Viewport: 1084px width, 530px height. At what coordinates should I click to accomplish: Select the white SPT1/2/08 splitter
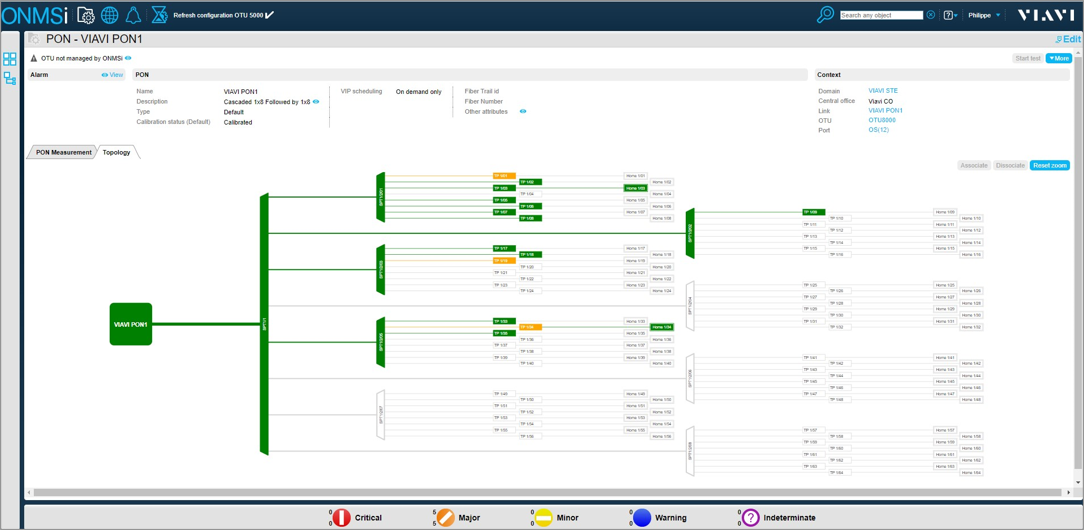[x=689, y=451]
